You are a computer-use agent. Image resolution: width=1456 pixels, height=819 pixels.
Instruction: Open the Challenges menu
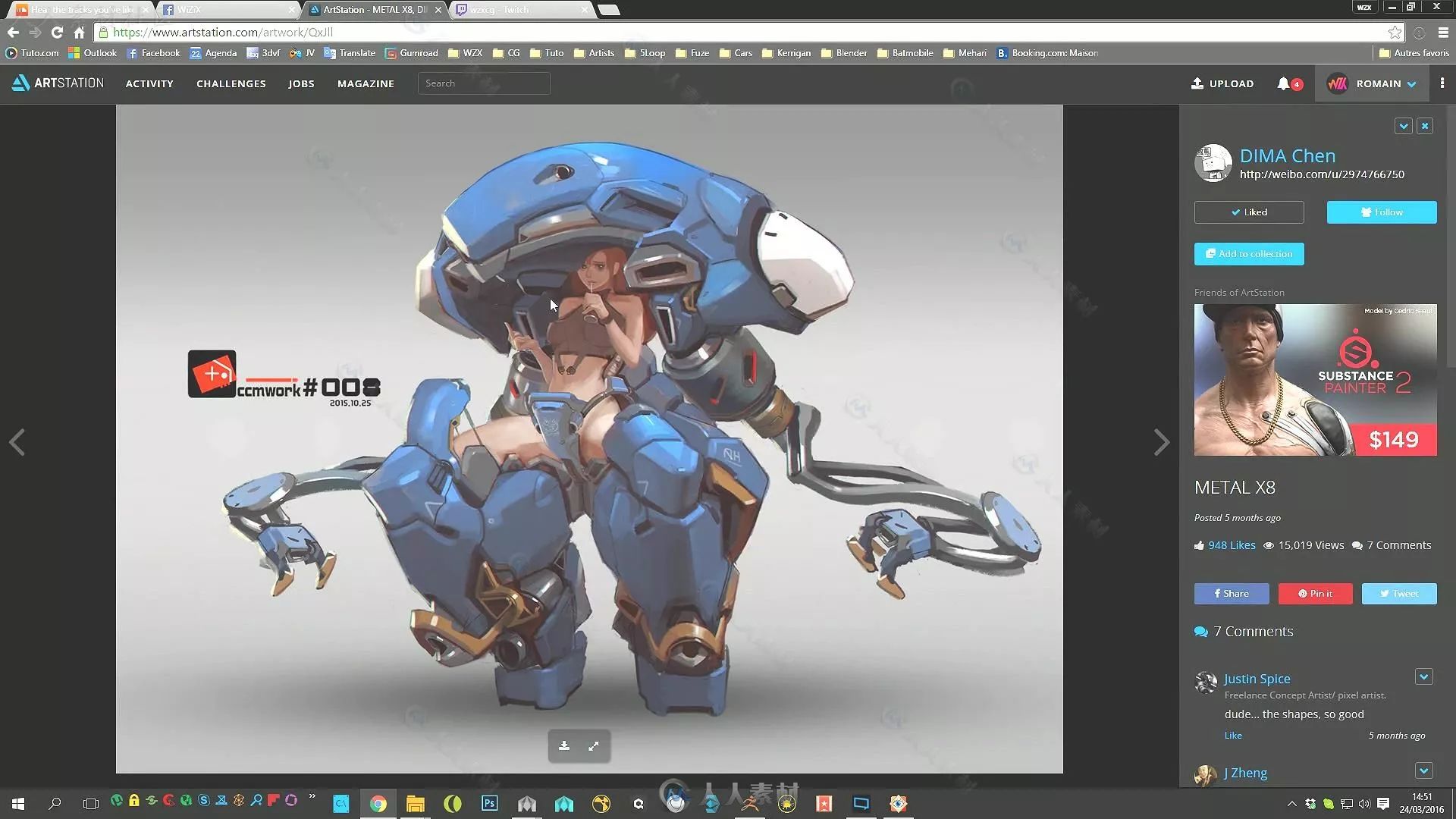(x=231, y=83)
